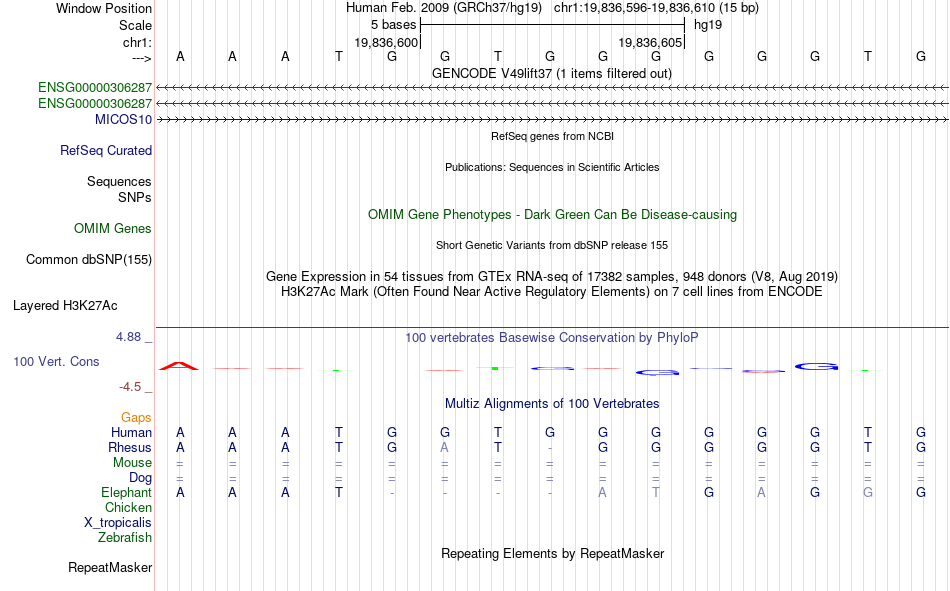Click the MICOS10 gene label
Image resolution: width=950 pixels, height=591 pixels.
coord(123,119)
